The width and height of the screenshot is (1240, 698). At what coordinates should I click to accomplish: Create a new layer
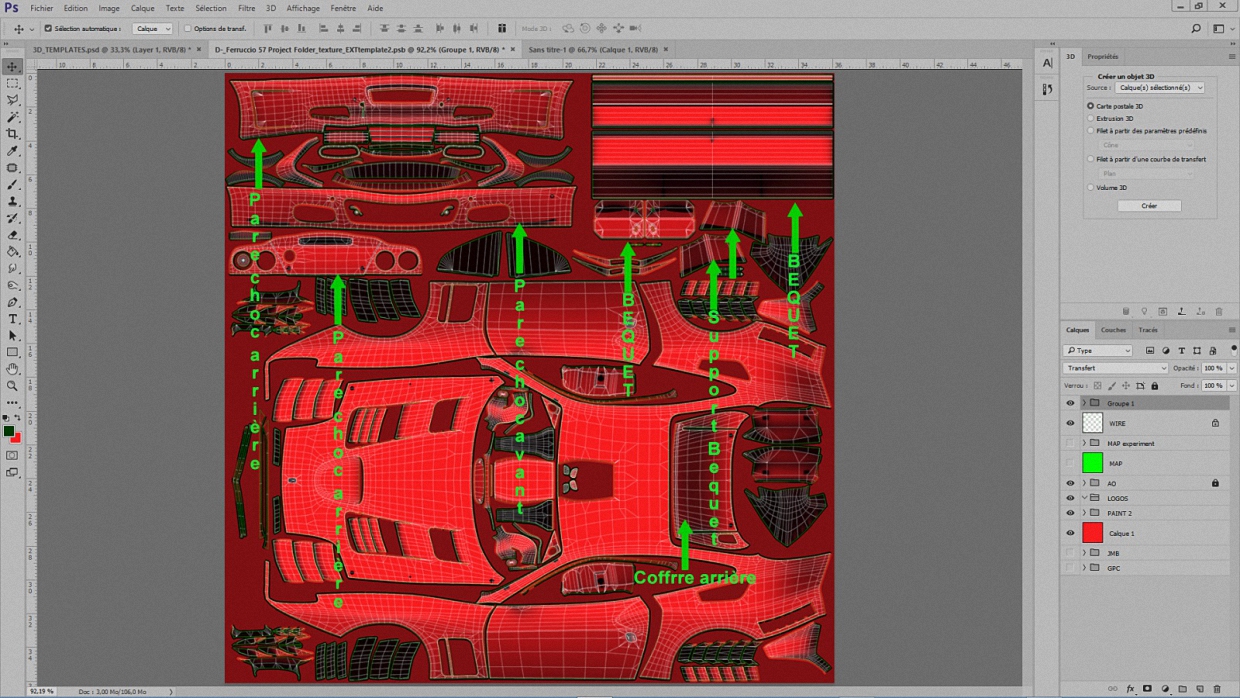coord(1199,689)
